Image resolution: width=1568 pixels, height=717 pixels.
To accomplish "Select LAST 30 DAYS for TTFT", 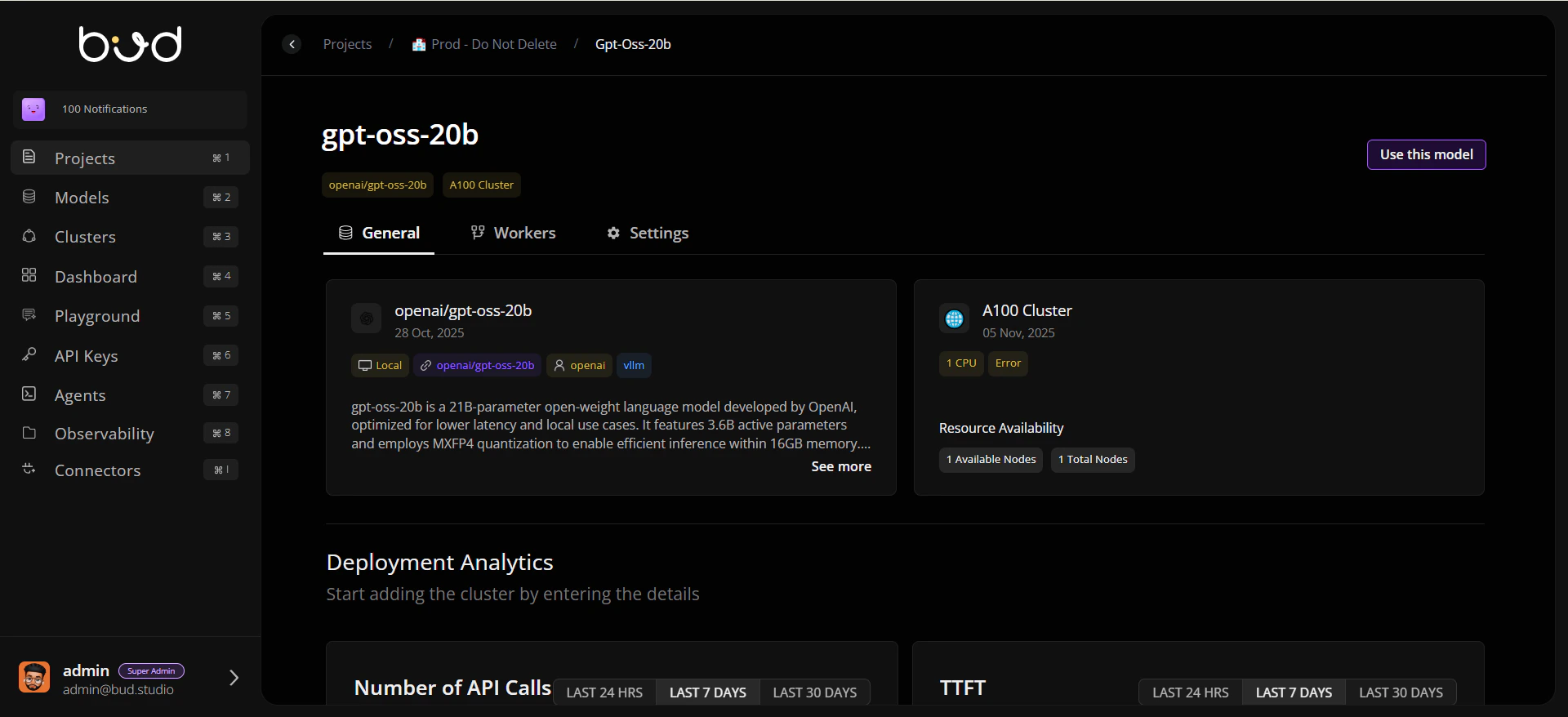I will (1401, 693).
